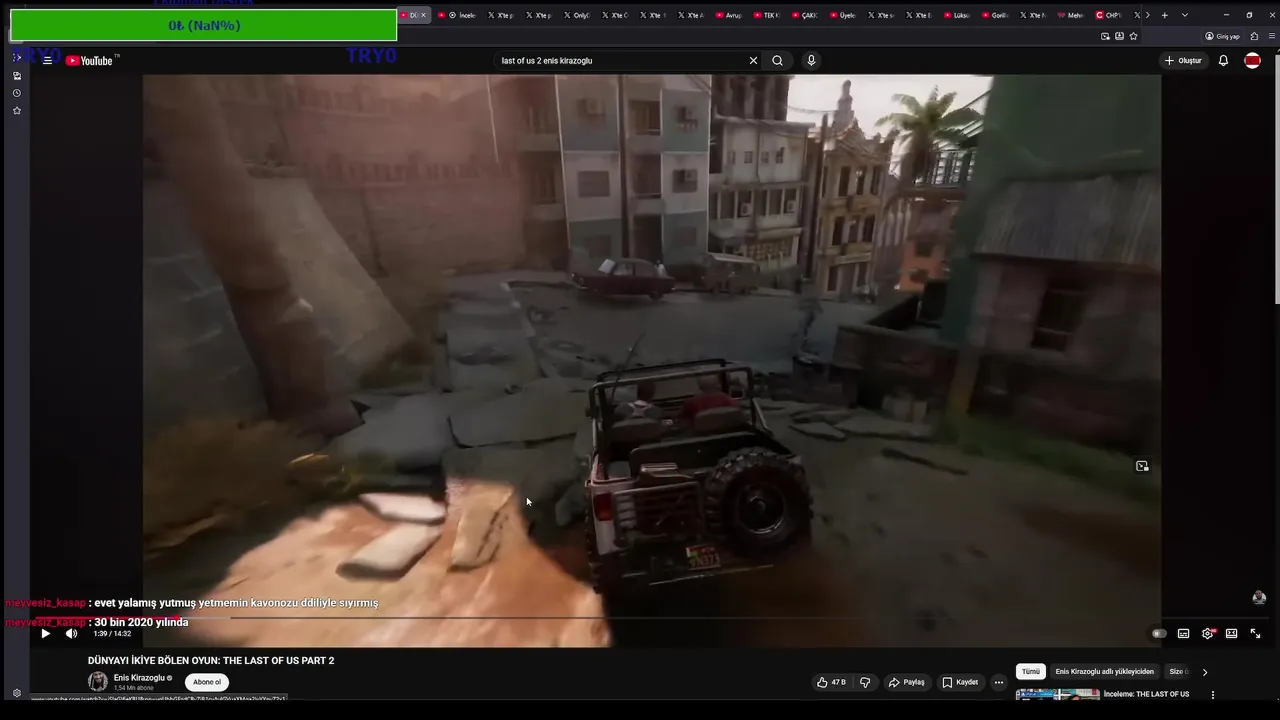Open the top browser sidebar panel icon
The width and height of the screenshot is (1280, 720).
coord(16,58)
